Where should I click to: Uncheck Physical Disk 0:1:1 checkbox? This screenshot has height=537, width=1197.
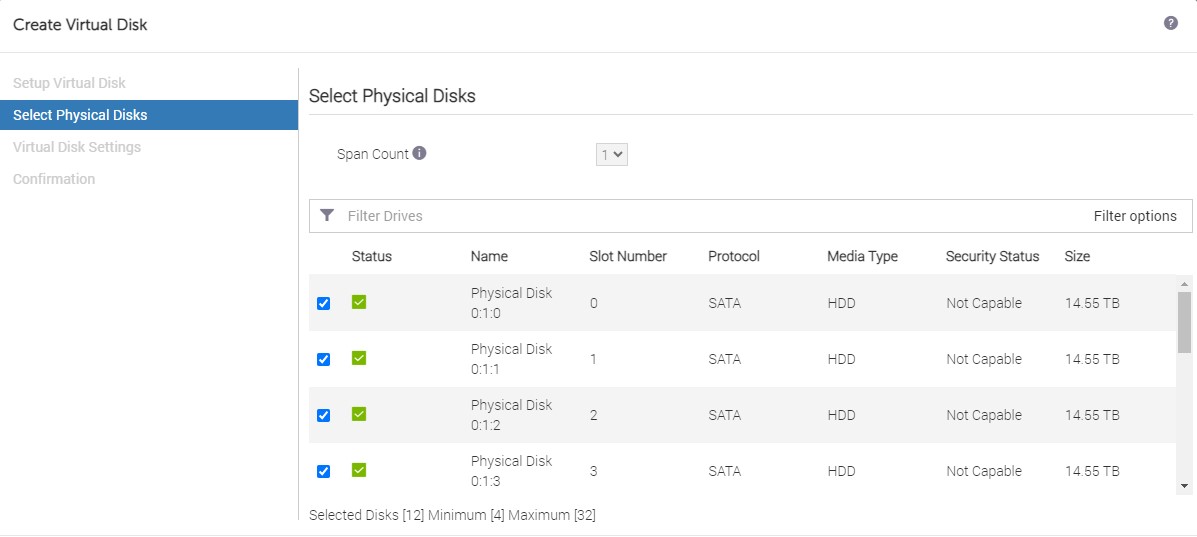click(x=323, y=359)
